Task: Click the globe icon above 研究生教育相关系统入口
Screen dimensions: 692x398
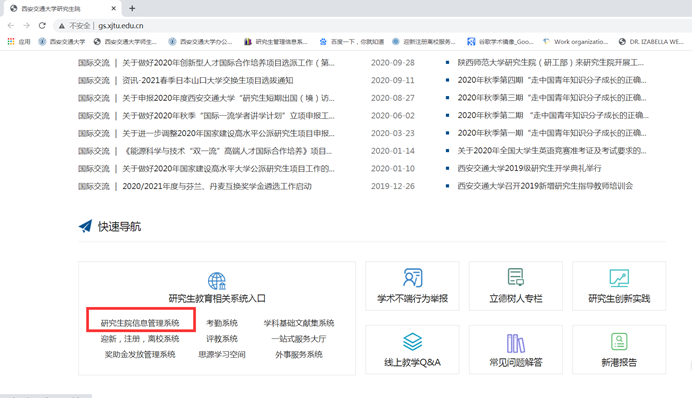Action: tap(217, 281)
